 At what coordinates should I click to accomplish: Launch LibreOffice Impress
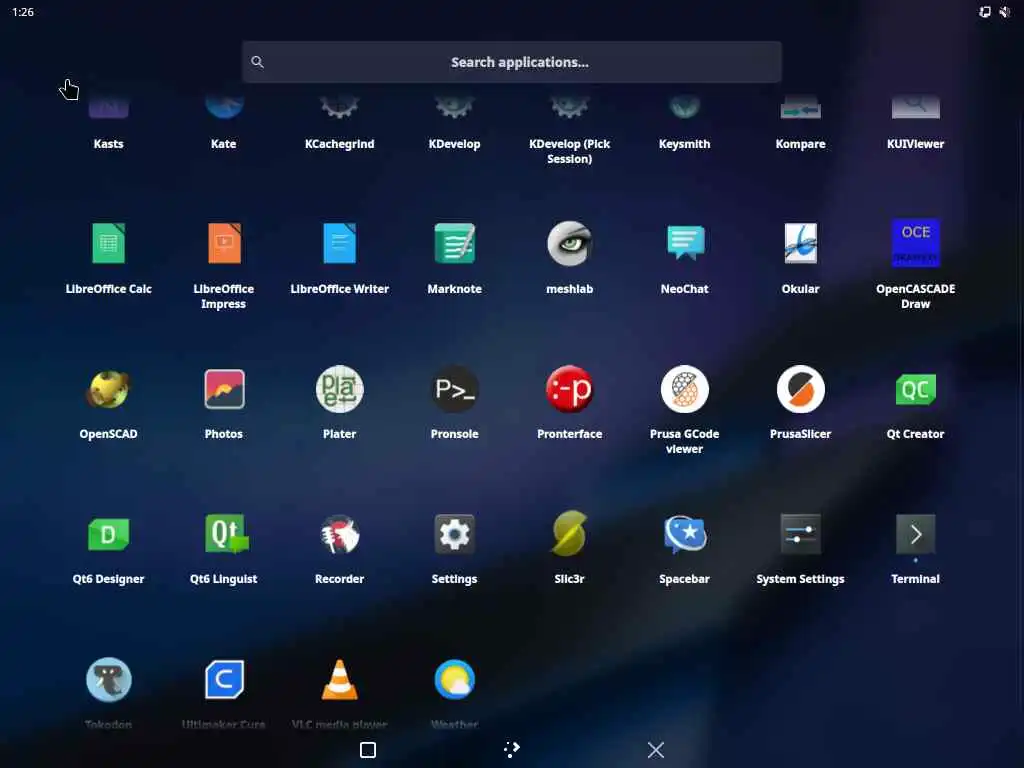(224, 264)
